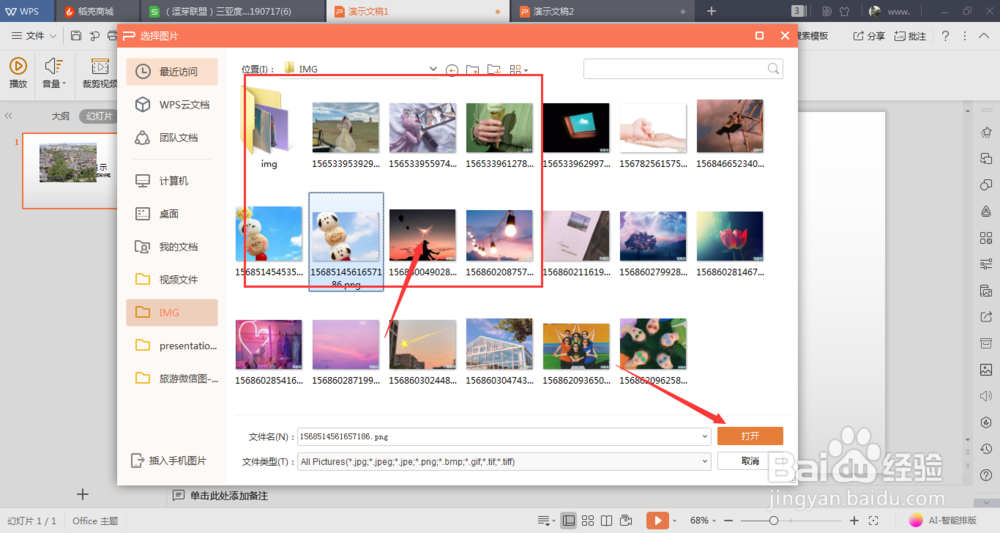Open the 最近访问 recent locations entry
Screen dimensions: 1000x533
(x=172, y=71)
